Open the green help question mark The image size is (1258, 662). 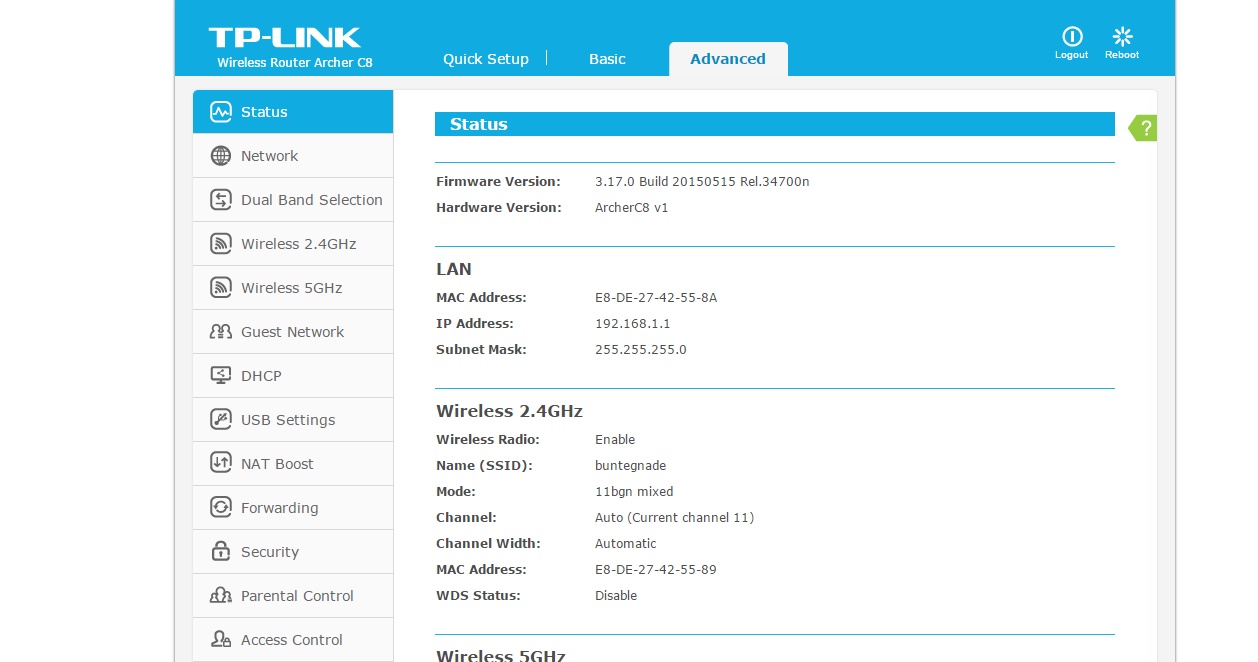(1143, 128)
